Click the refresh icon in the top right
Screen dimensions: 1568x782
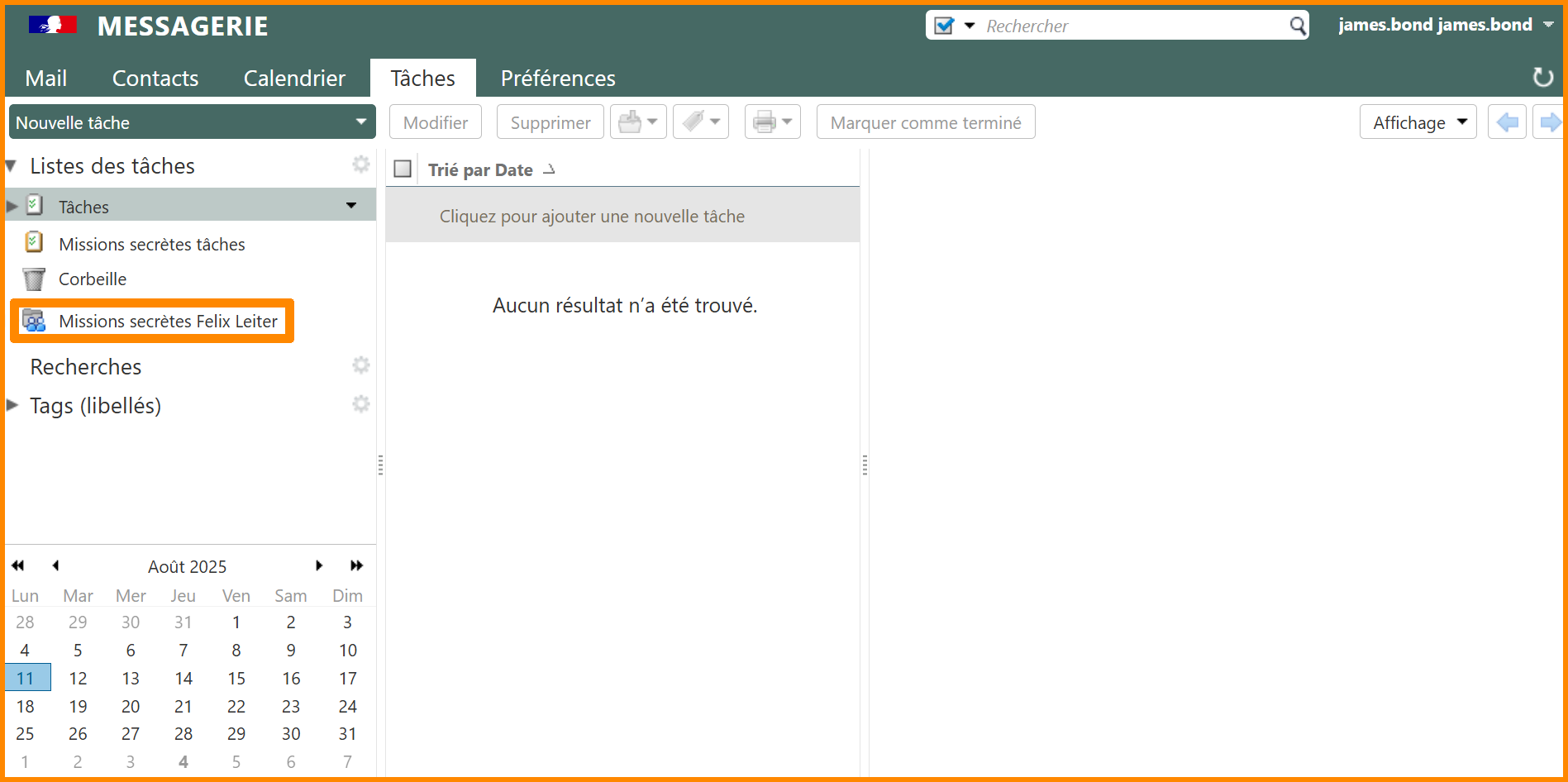(1542, 78)
